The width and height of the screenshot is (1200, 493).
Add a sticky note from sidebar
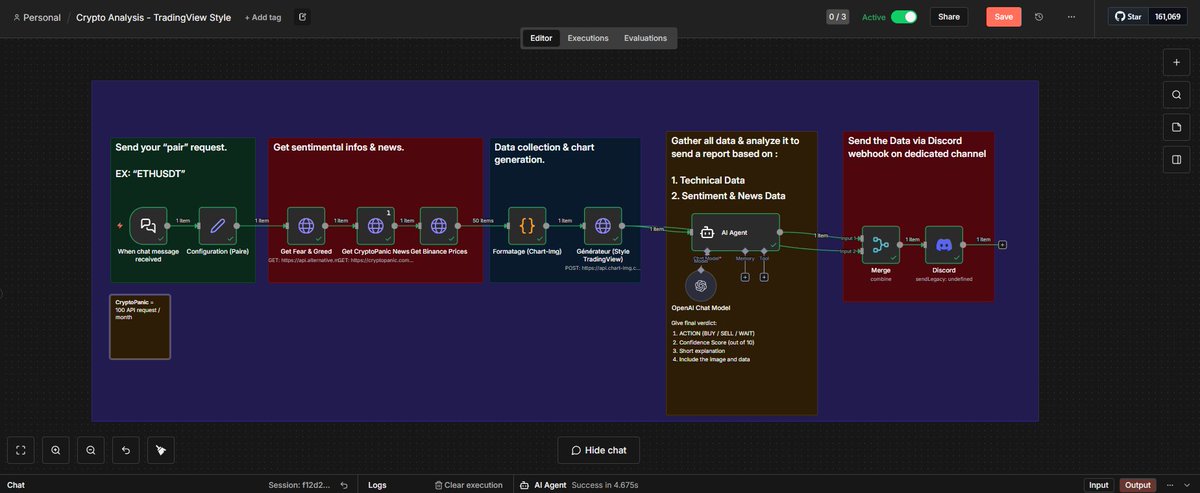tap(1177, 127)
